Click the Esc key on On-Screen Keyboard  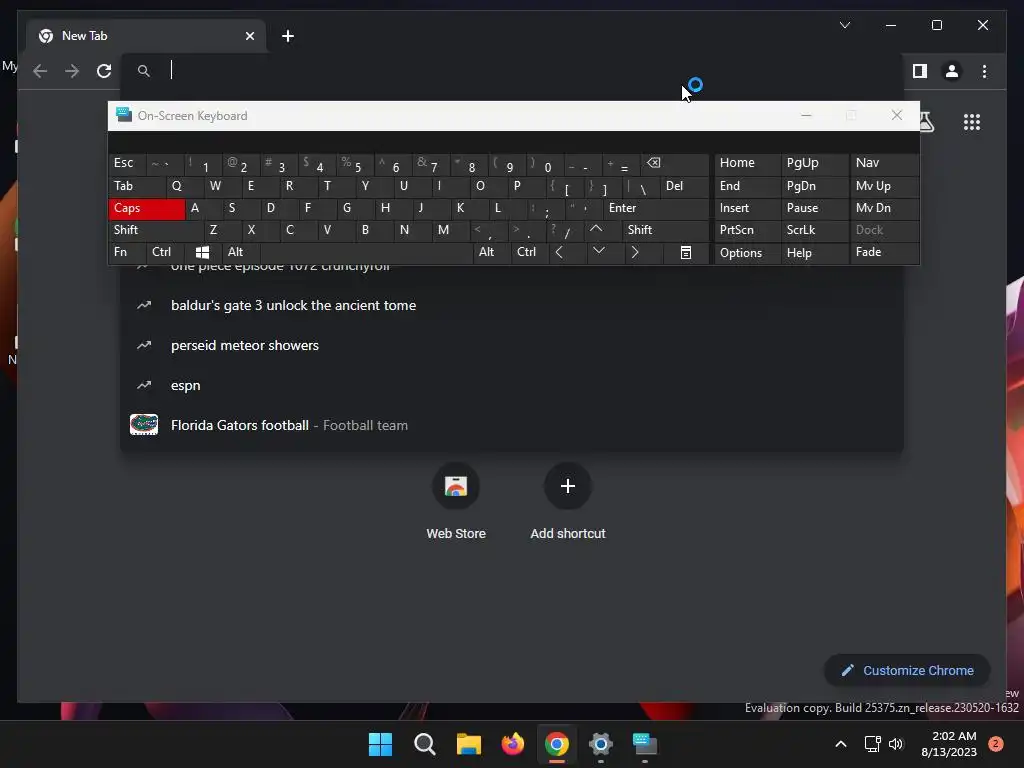coord(127,164)
